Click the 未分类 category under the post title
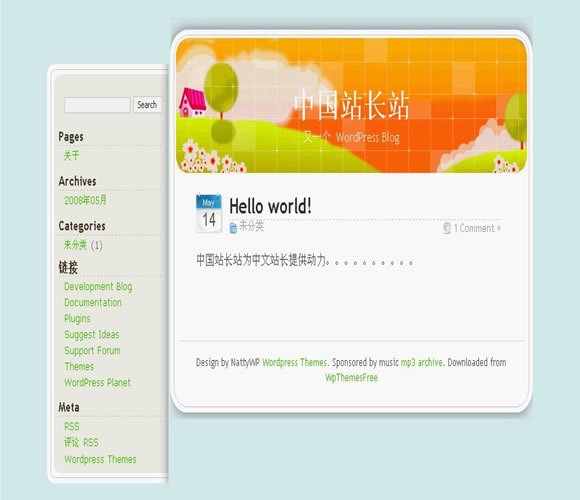The width and height of the screenshot is (580, 500). point(252,226)
